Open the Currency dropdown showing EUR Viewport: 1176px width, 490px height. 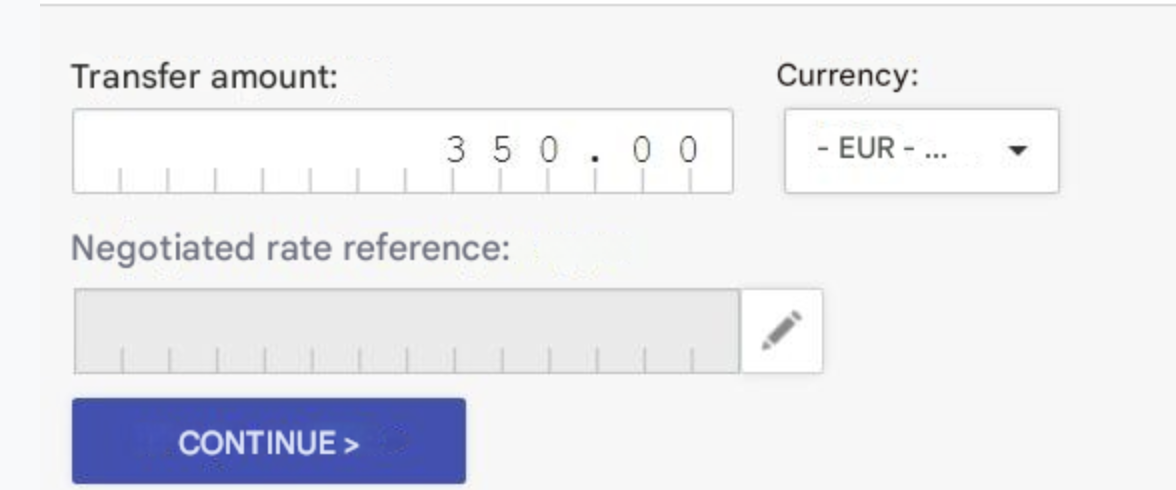(x=920, y=151)
